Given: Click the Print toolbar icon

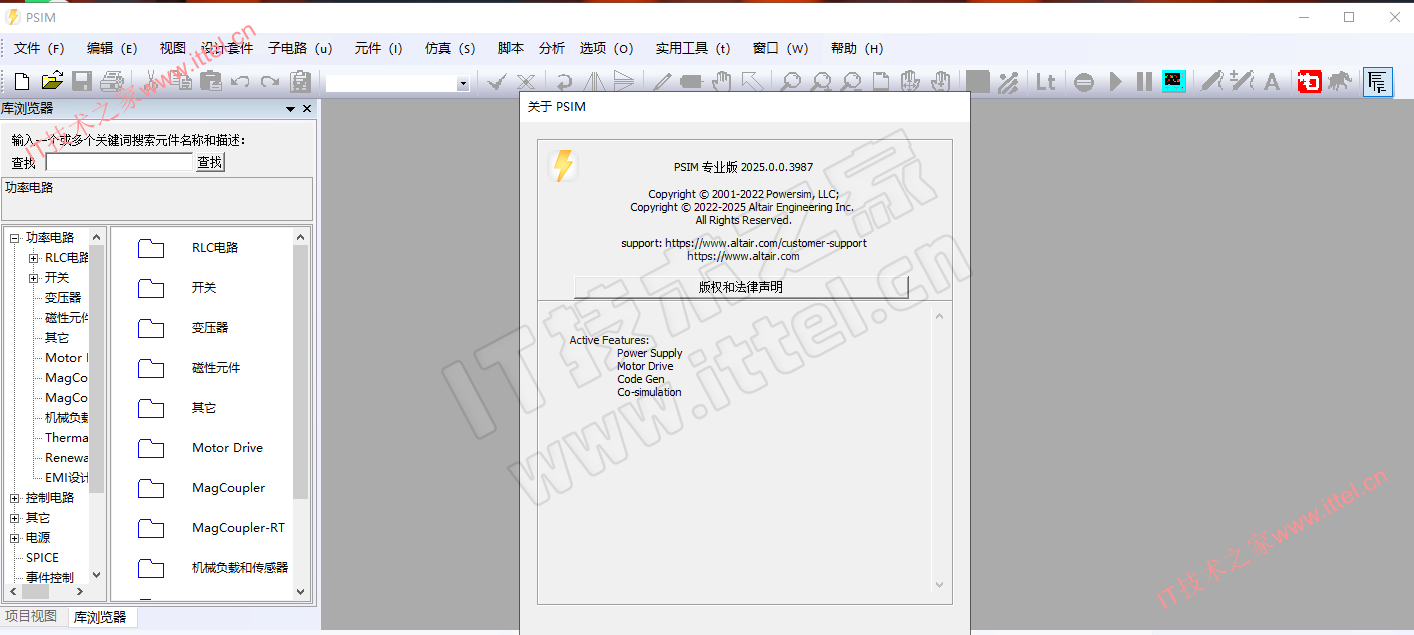Looking at the screenshot, I should point(111,82).
